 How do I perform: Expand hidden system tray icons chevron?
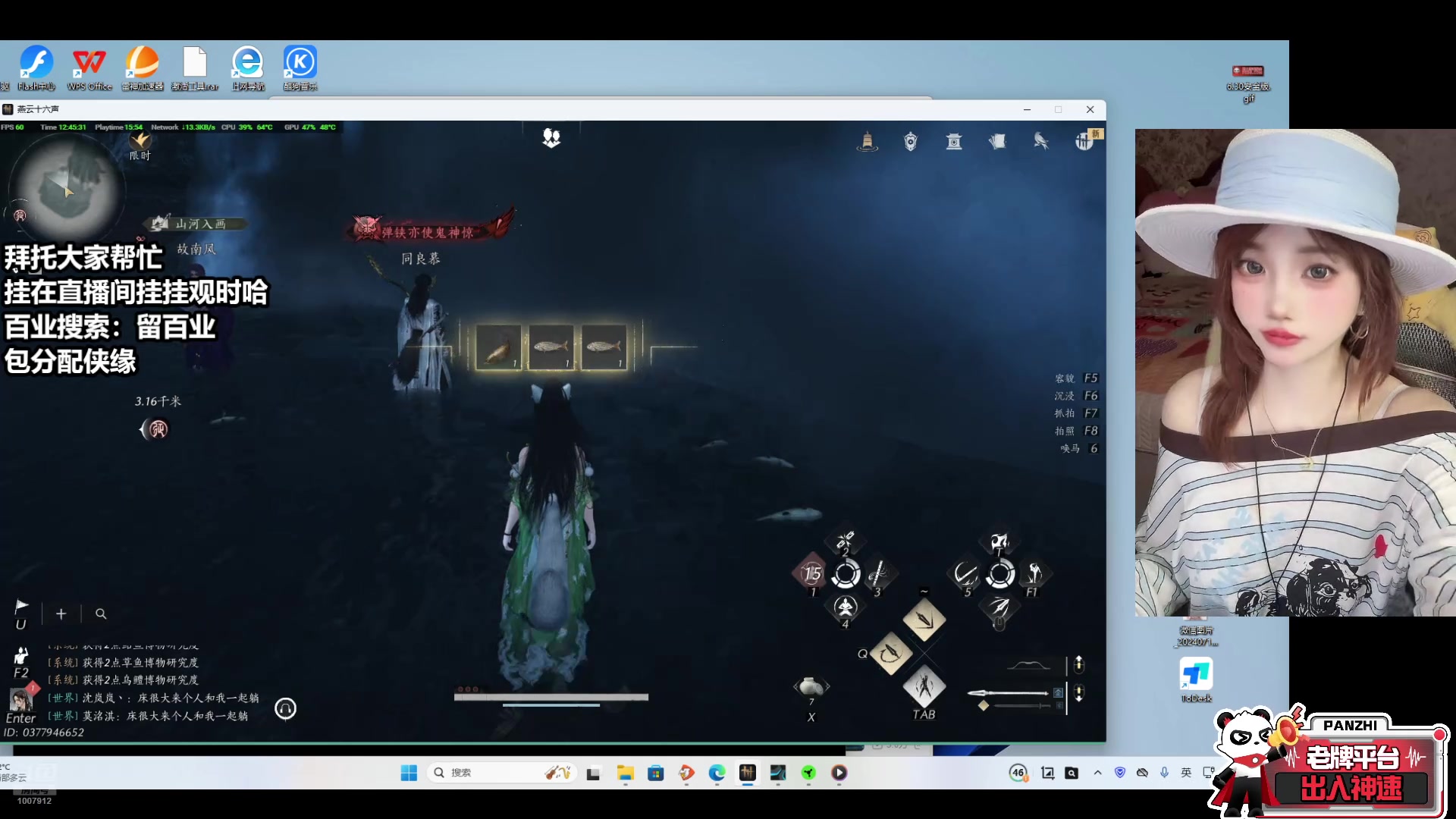coord(1097,773)
